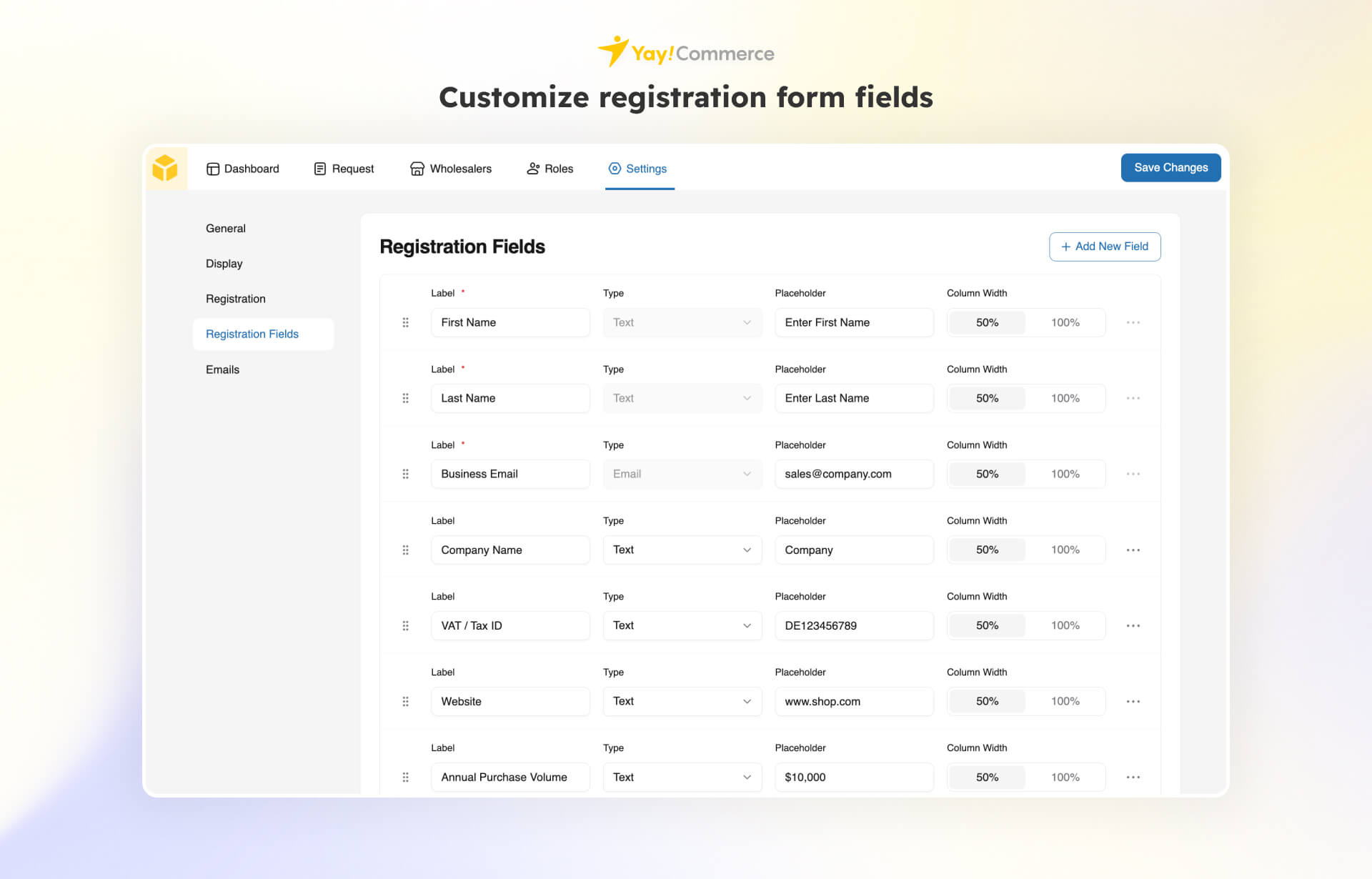Image resolution: width=1372 pixels, height=879 pixels.
Task: Open three-dot menu for Website row
Action: tap(1133, 701)
